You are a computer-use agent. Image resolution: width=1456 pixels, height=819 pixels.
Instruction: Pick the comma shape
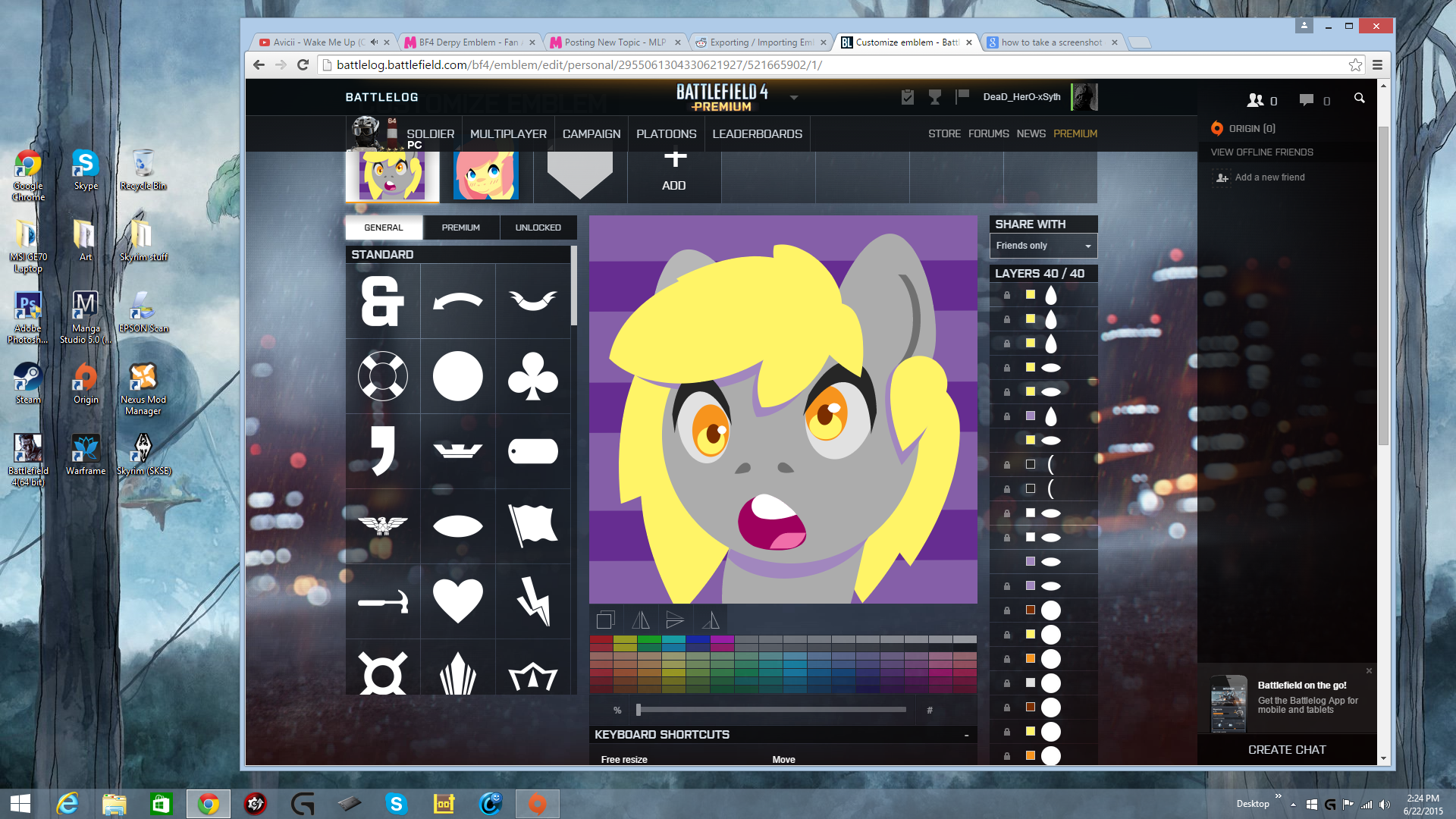click(x=383, y=451)
